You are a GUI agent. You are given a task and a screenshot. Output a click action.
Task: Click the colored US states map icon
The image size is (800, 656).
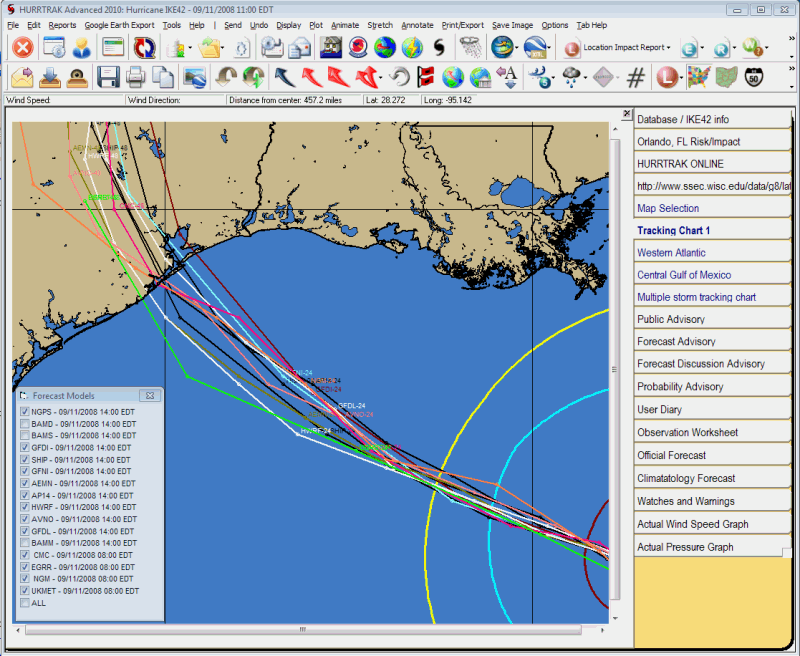[x=699, y=77]
